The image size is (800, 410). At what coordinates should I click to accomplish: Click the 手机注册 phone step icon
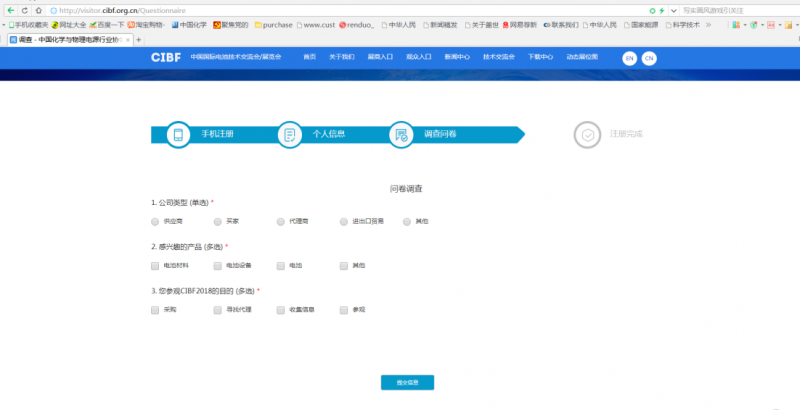[x=179, y=135]
